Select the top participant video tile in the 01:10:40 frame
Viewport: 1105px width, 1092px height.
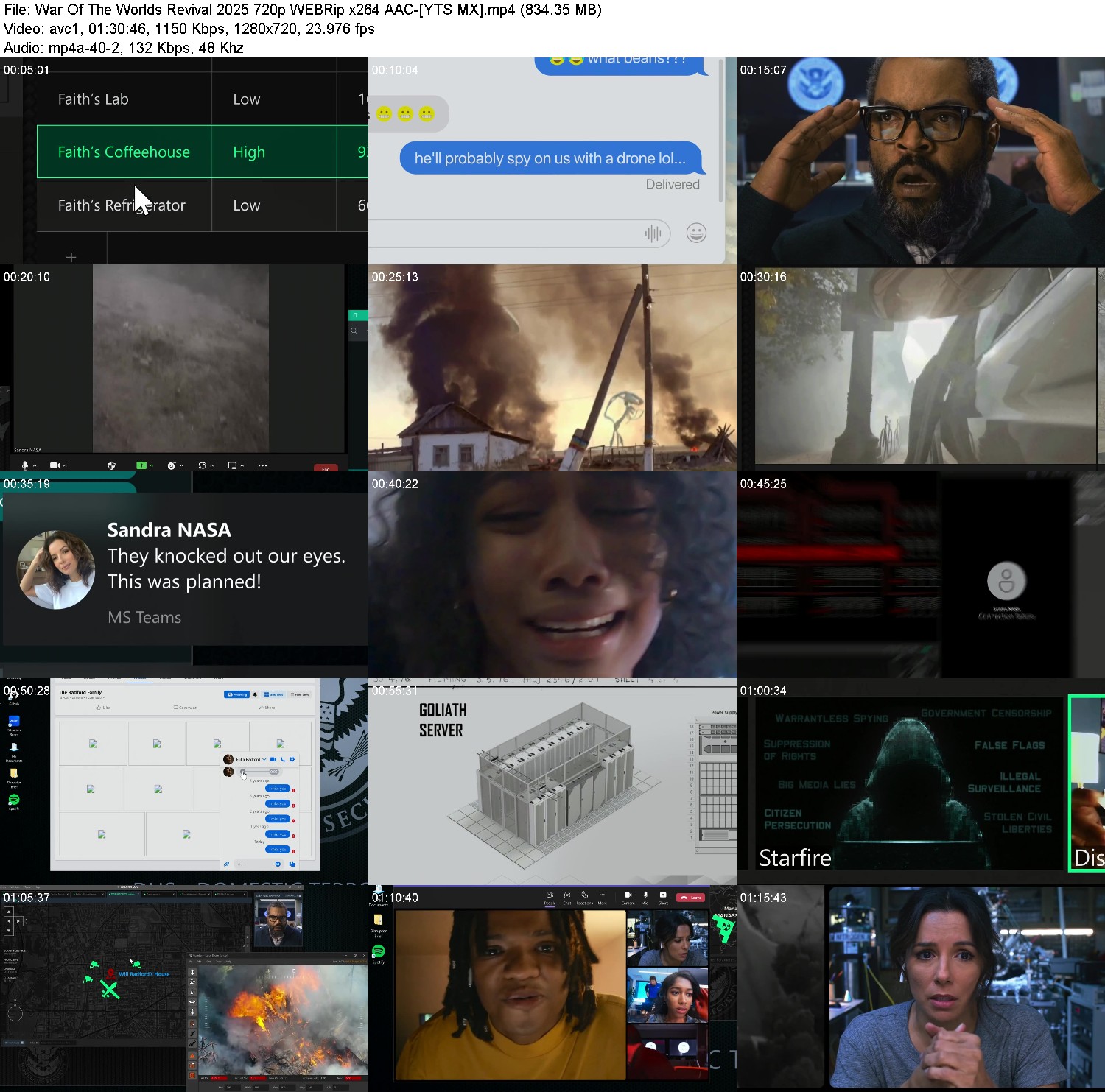(x=667, y=937)
